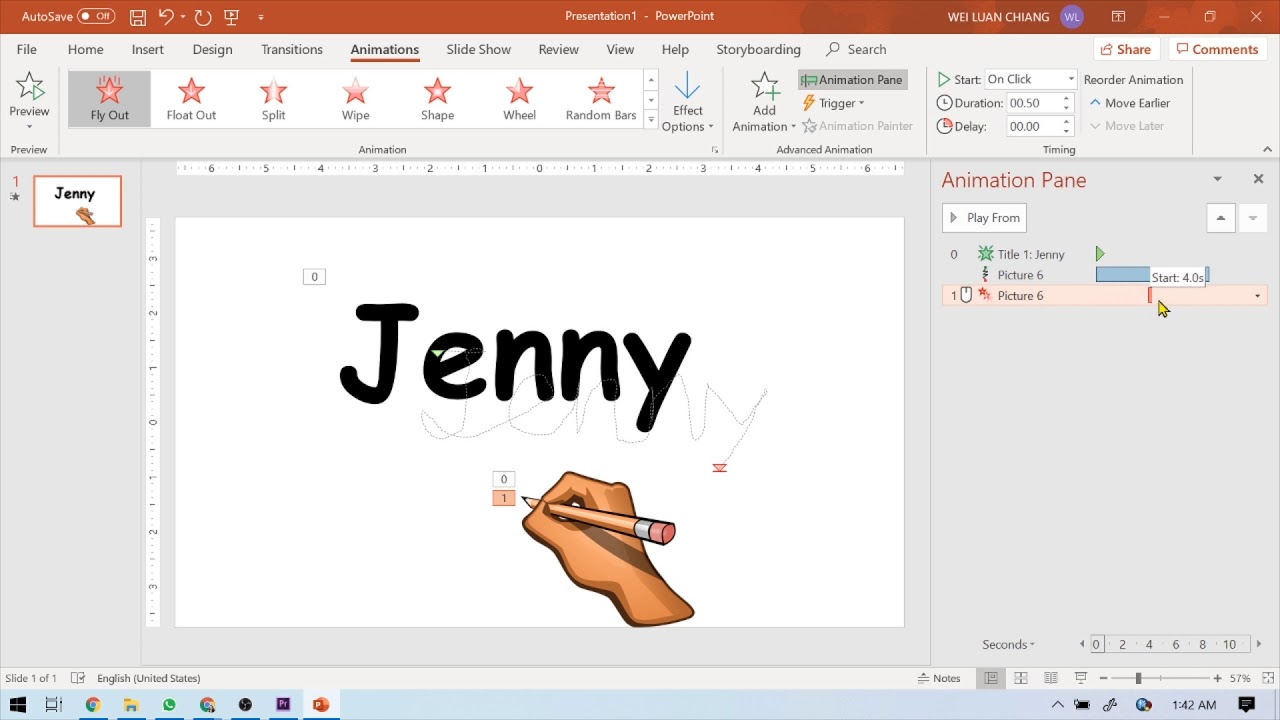This screenshot has height=720, width=1280.
Task: Open Quick Access Toolbar customize dropdown
Action: coord(261,17)
